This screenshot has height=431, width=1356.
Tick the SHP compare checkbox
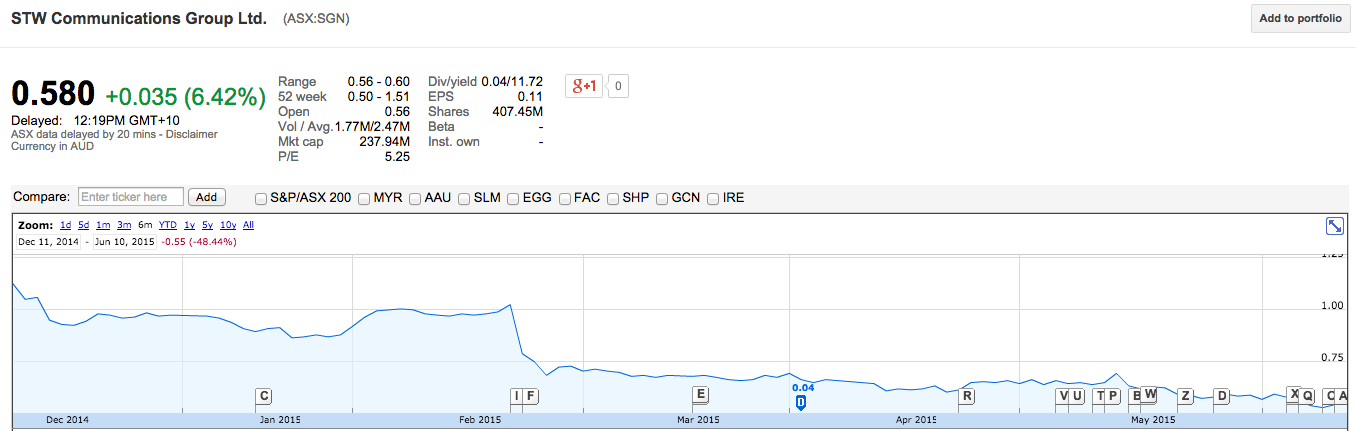coord(613,198)
